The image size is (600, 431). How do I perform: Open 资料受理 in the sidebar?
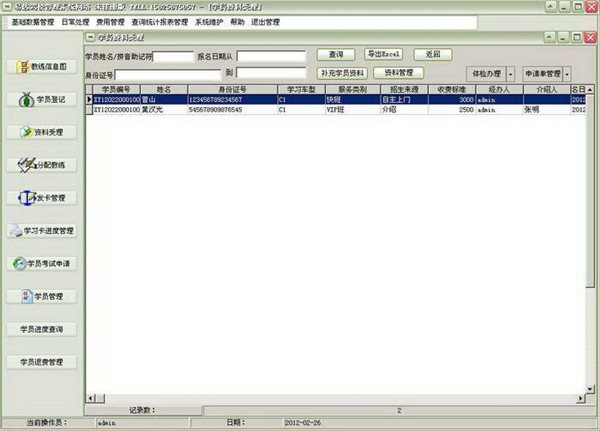tap(42, 132)
